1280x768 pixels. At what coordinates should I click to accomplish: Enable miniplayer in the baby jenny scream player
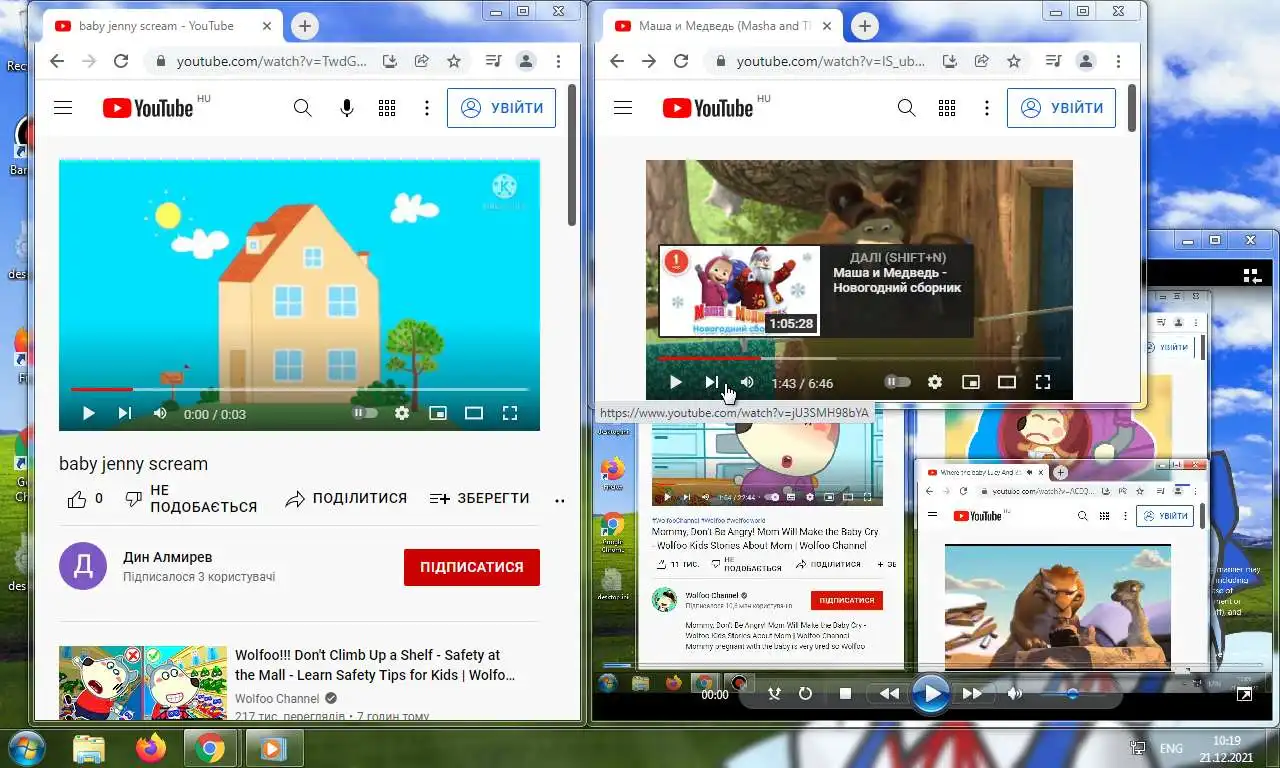click(x=437, y=413)
